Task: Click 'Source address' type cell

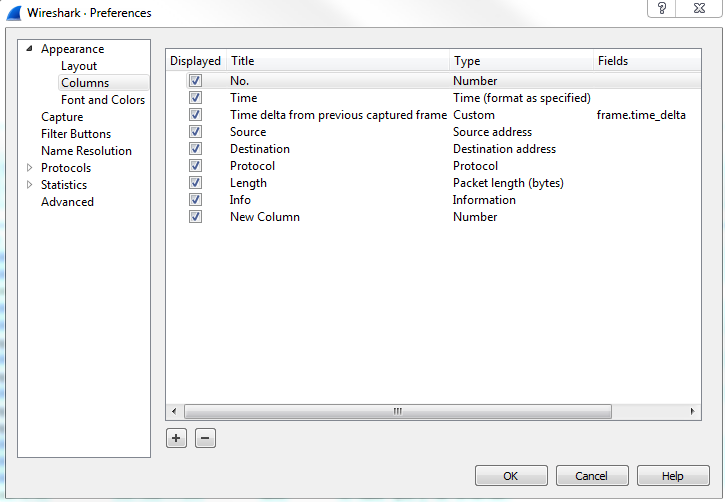Action: pos(492,132)
